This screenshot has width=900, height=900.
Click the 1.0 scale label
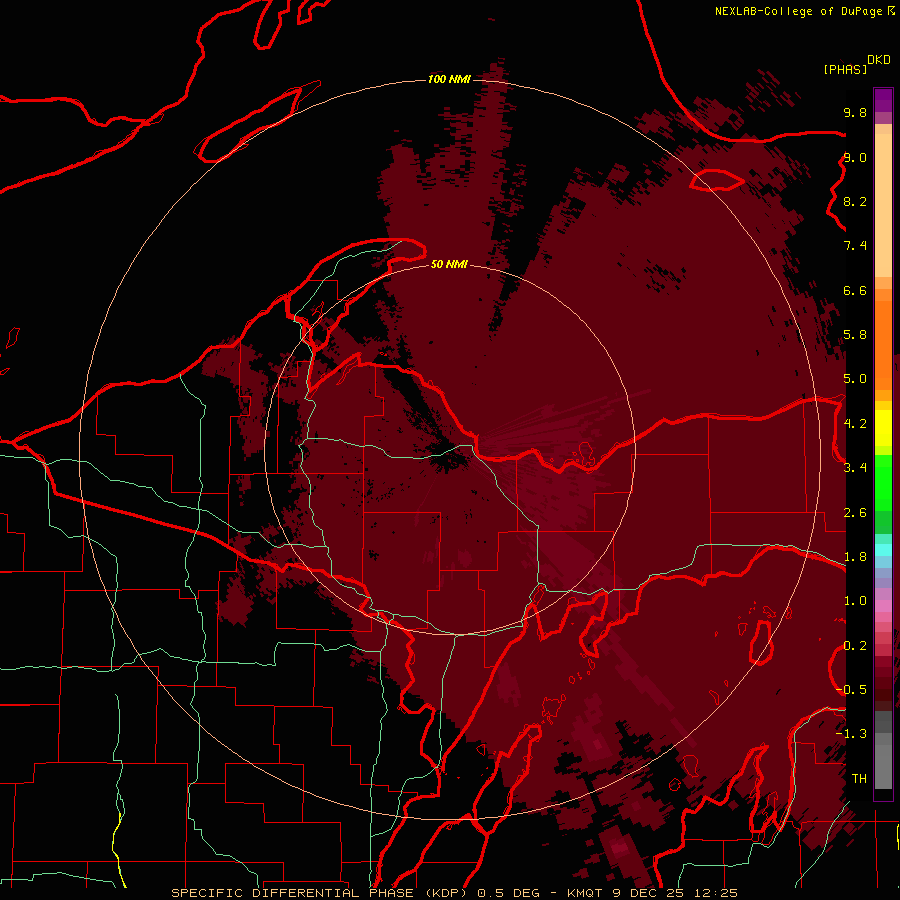click(855, 601)
